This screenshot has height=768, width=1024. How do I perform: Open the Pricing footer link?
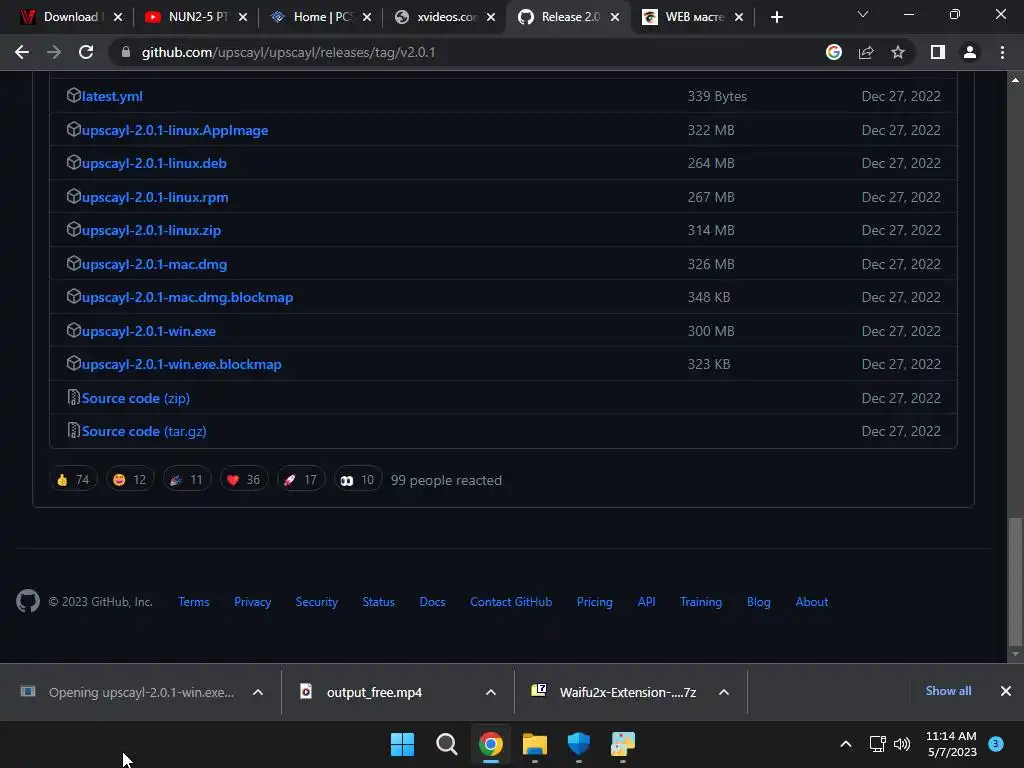pyautogui.click(x=594, y=601)
